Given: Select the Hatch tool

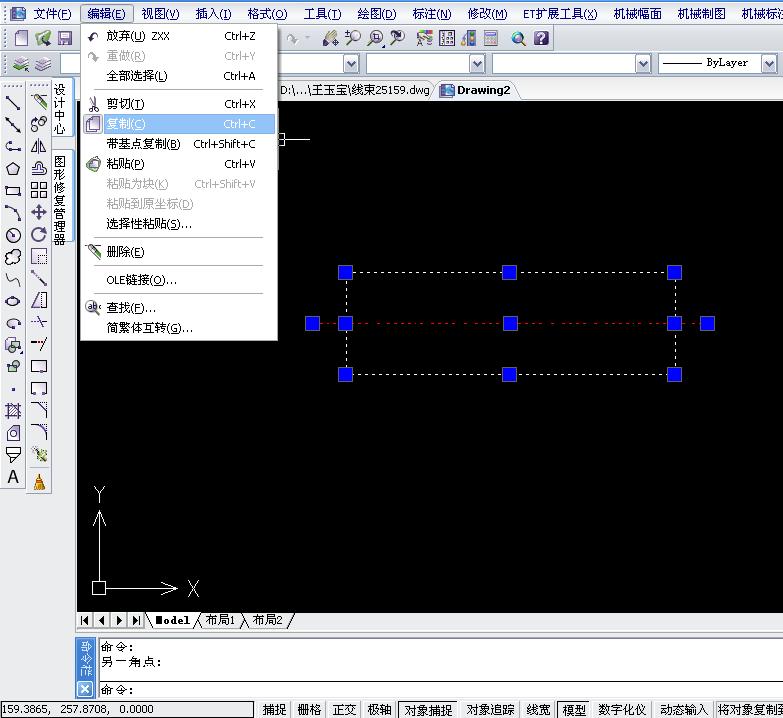Looking at the screenshot, I should tap(13, 411).
